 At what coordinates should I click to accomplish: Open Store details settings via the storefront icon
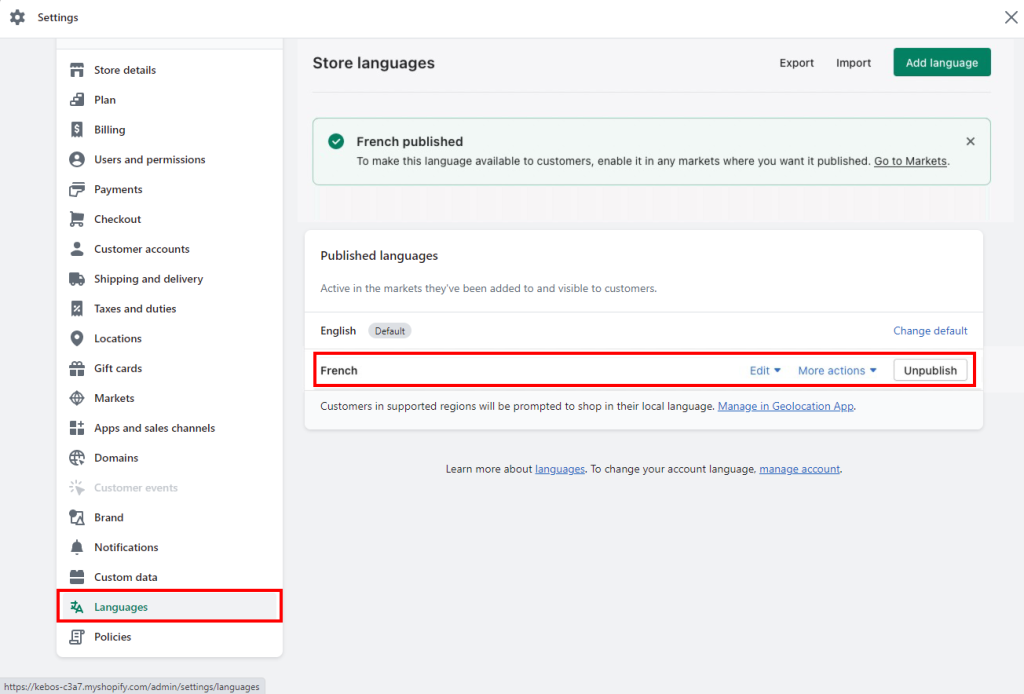tap(77, 69)
